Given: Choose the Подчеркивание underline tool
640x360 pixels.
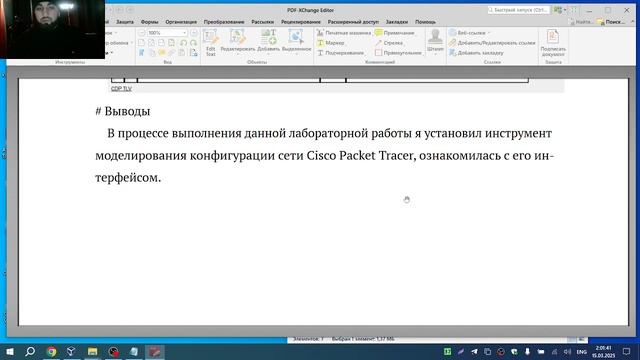Looking at the screenshot, I should (x=340, y=53).
